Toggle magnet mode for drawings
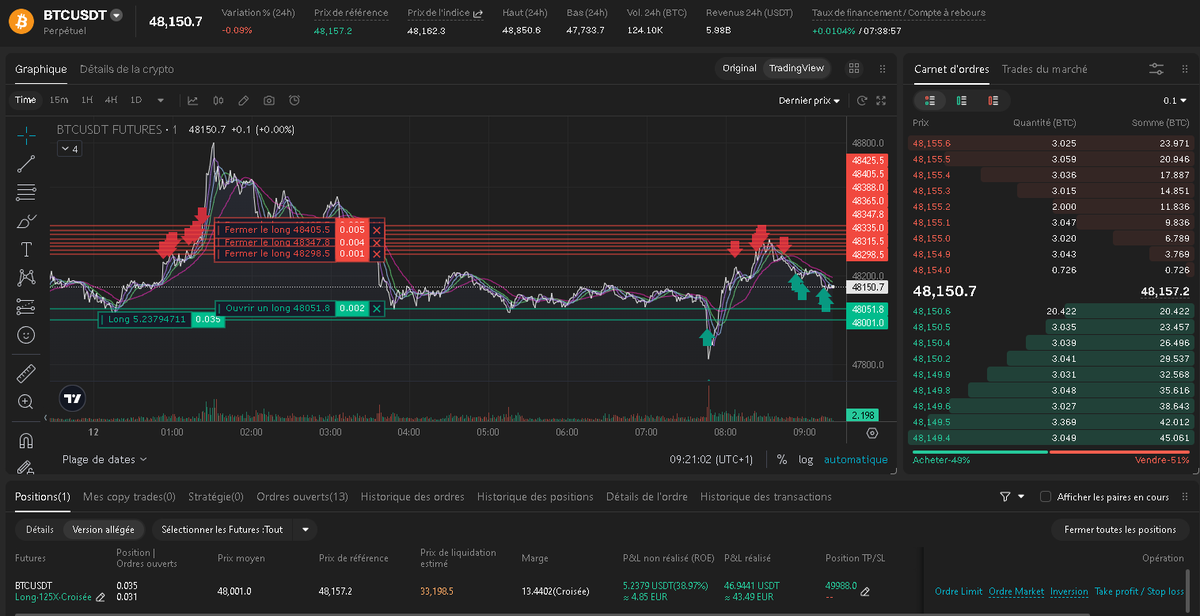 click(26, 440)
